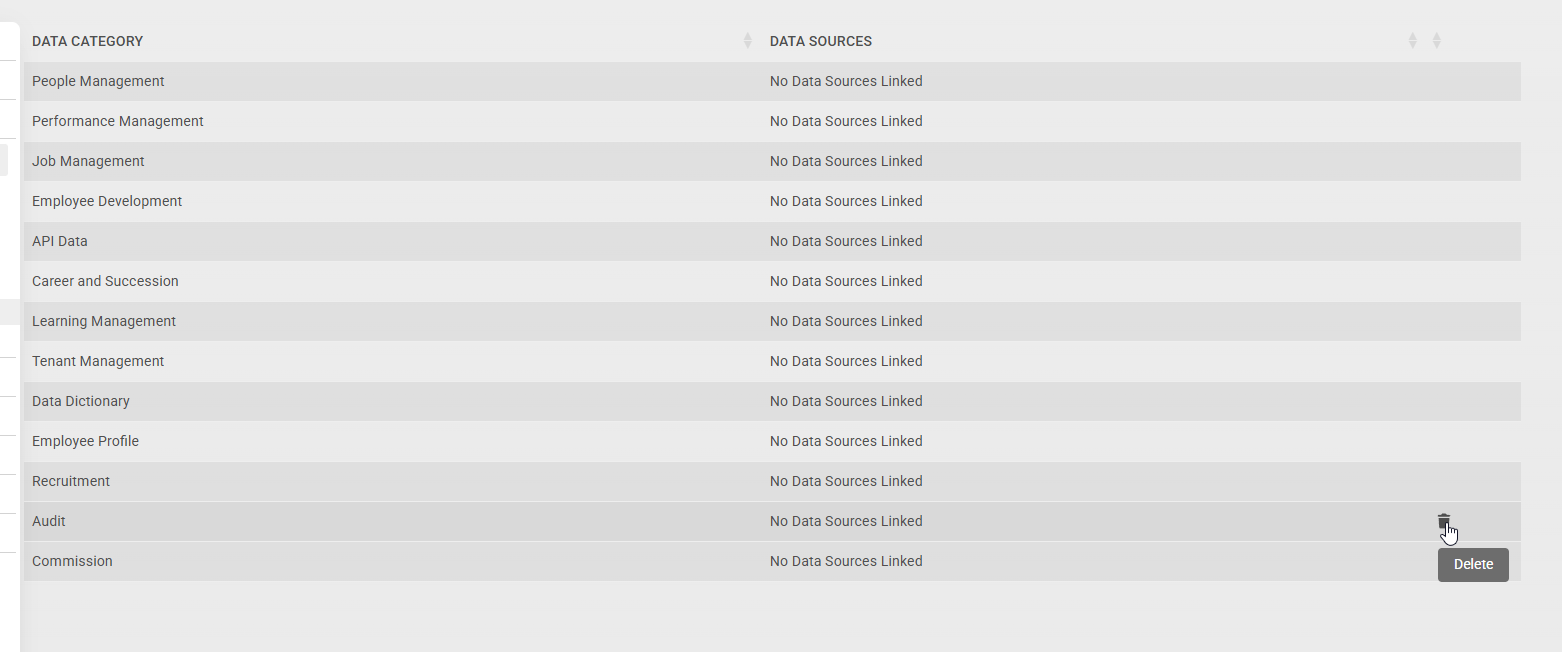Select the Job Management row

pos(88,161)
